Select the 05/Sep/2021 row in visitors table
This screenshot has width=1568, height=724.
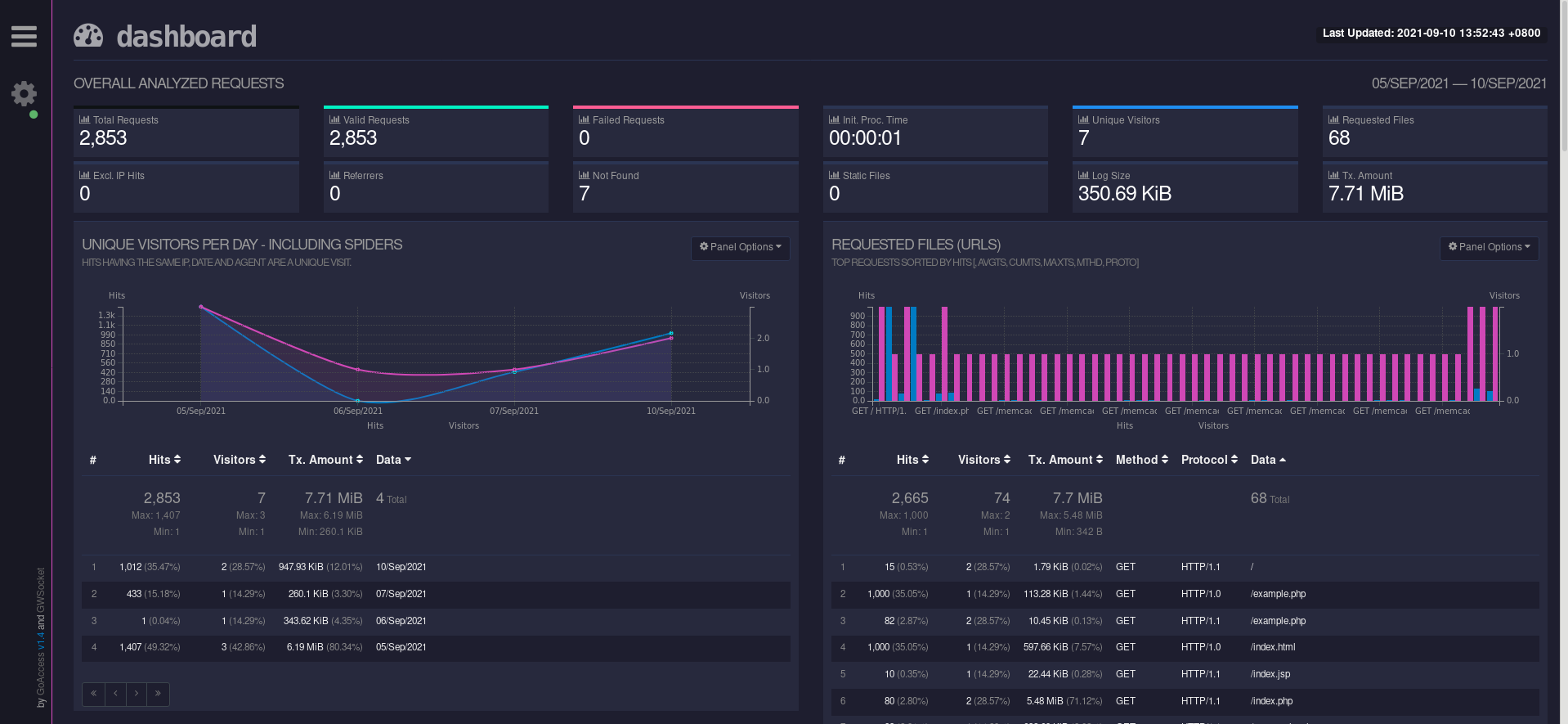[x=436, y=647]
